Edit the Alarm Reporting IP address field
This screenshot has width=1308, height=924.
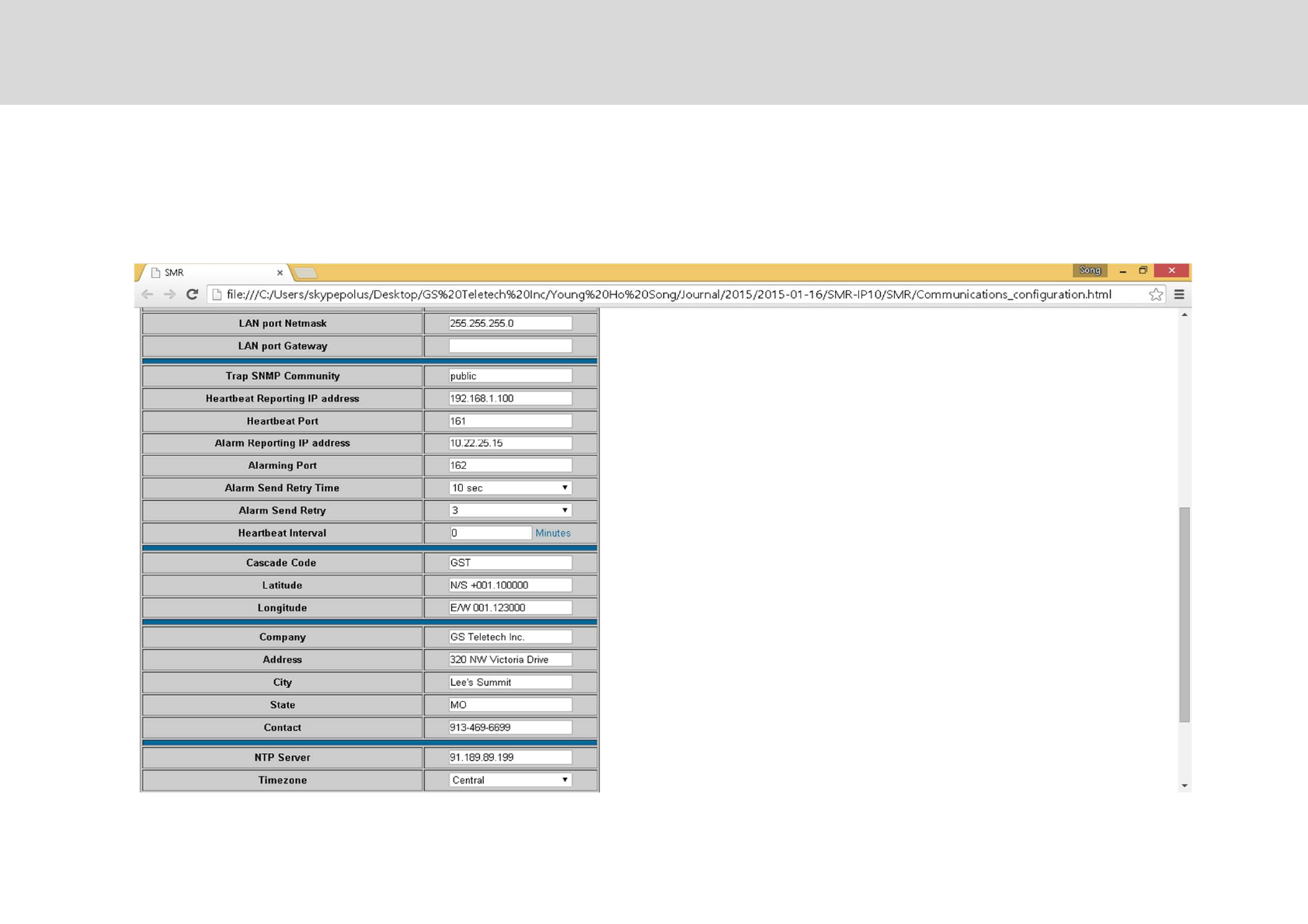[510, 443]
